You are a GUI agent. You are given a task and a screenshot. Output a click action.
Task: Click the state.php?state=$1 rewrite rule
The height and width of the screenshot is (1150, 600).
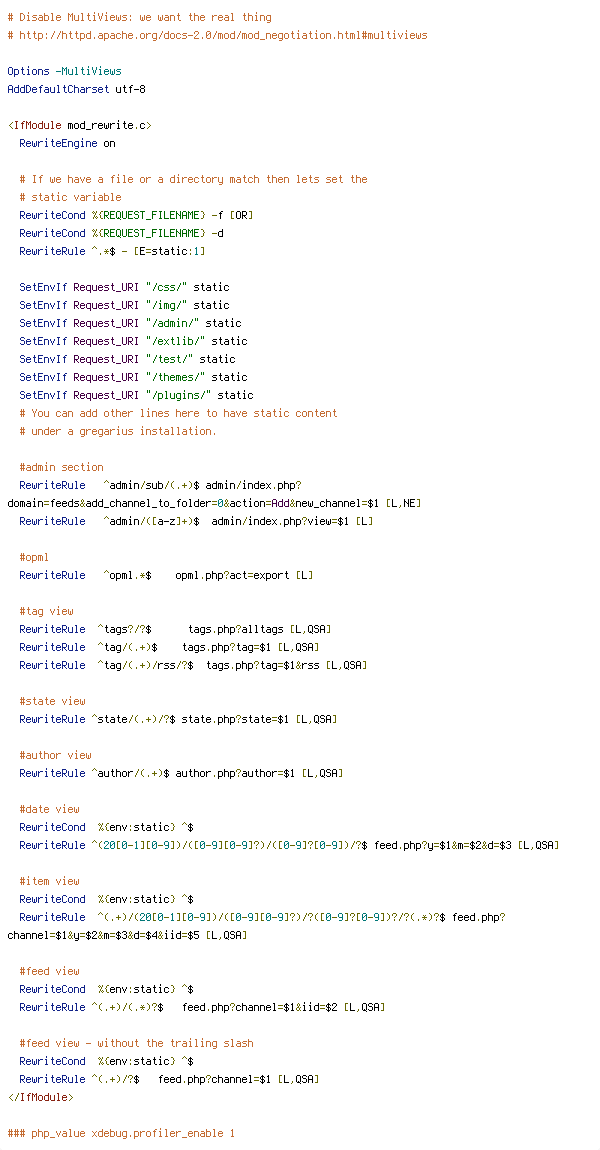(178, 719)
